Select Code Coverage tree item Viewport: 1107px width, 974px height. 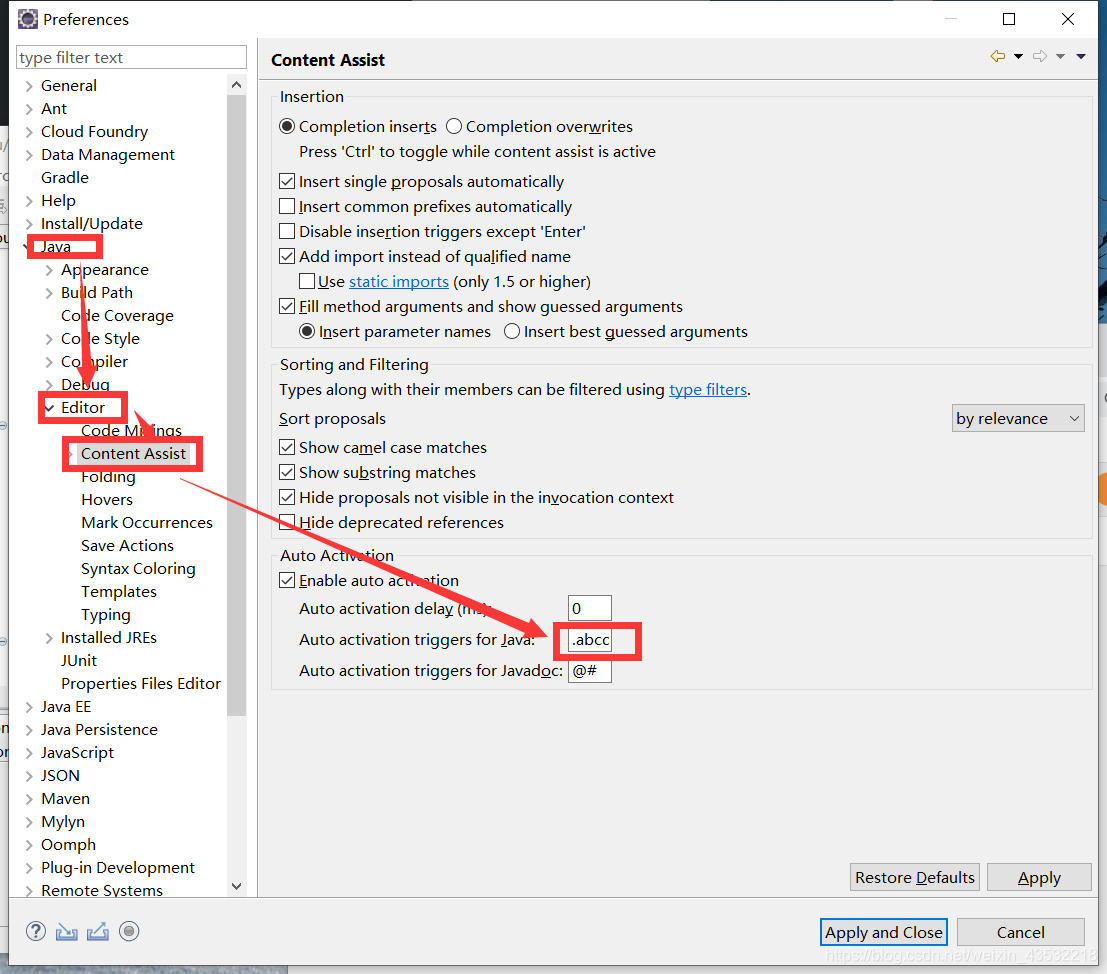coord(117,315)
